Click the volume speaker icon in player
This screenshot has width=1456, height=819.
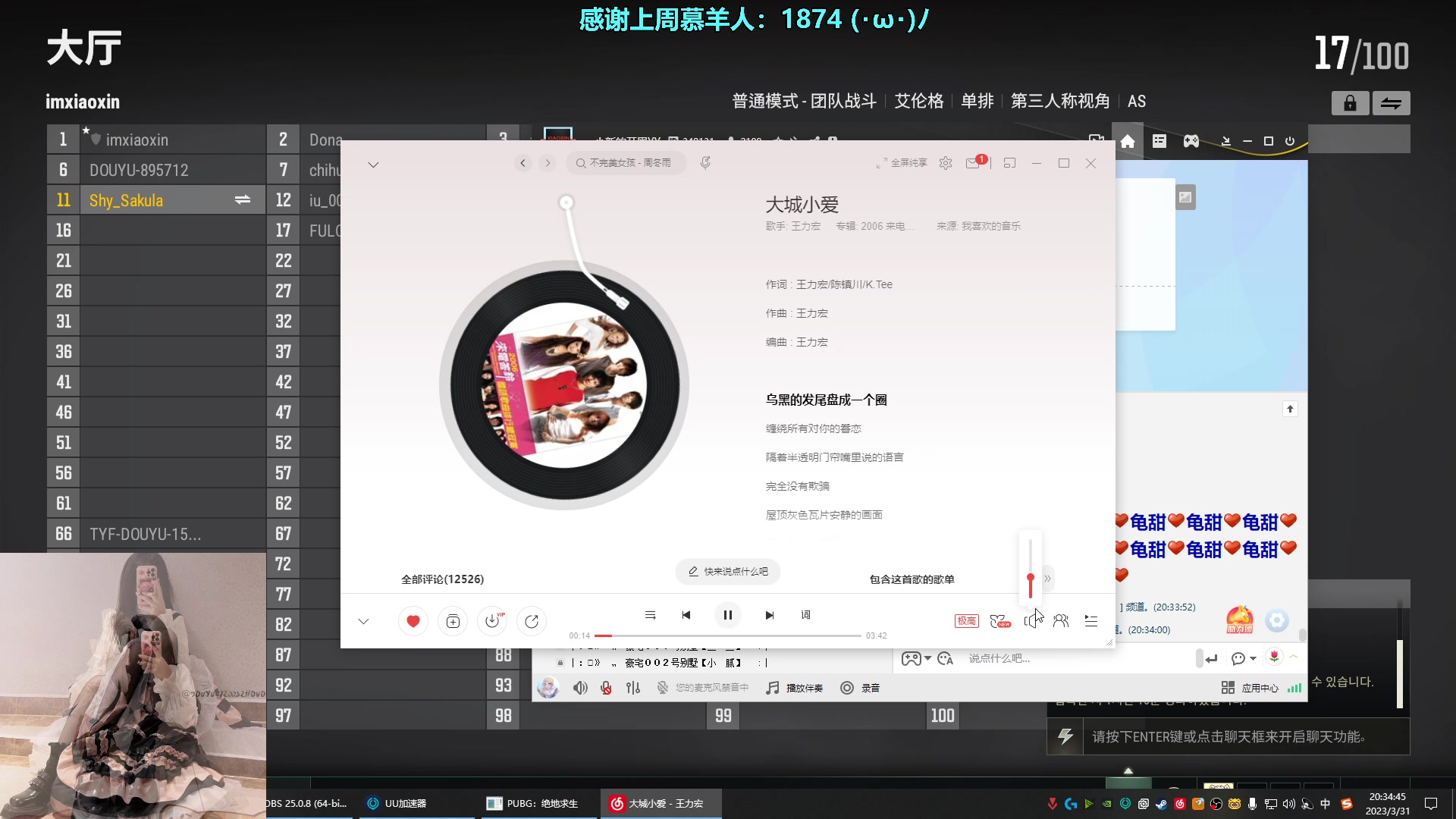point(1031,621)
